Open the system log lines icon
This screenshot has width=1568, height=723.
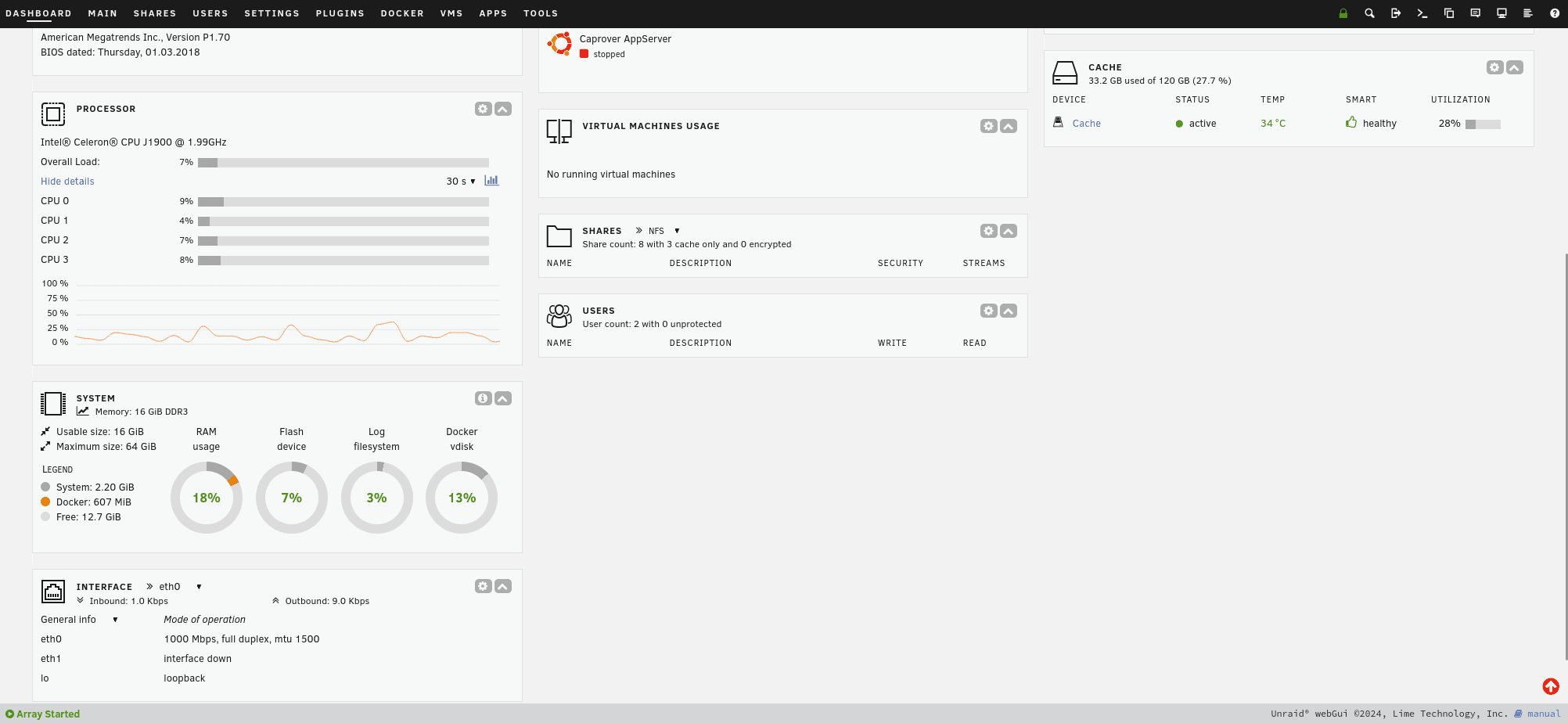coord(1527,13)
